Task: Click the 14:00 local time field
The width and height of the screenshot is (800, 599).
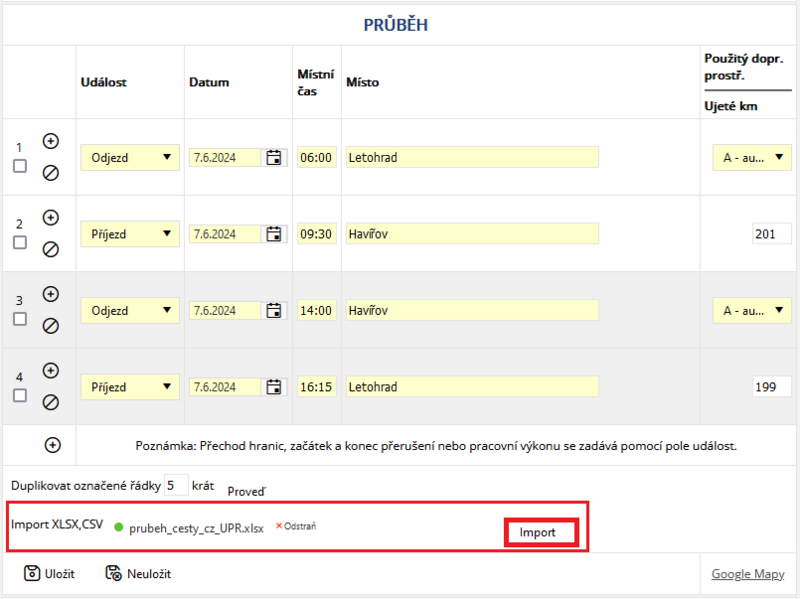Action: click(316, 311)
